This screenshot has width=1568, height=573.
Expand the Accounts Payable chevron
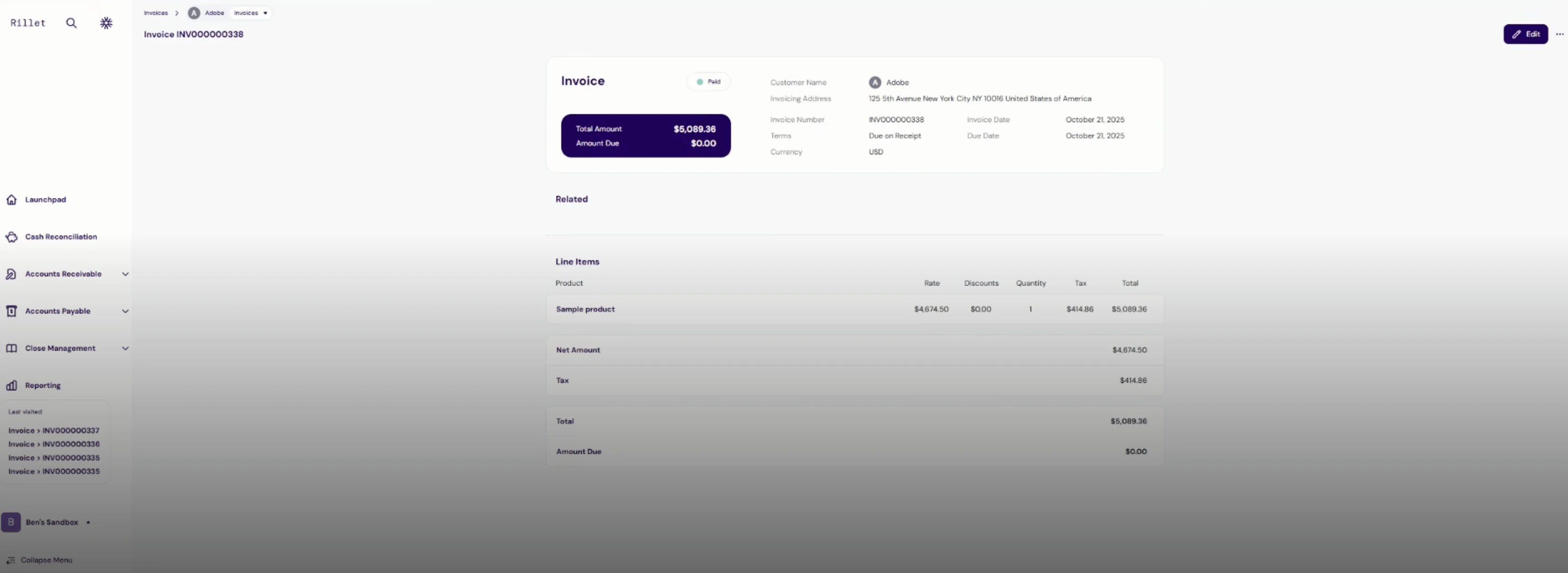[126, 311]
